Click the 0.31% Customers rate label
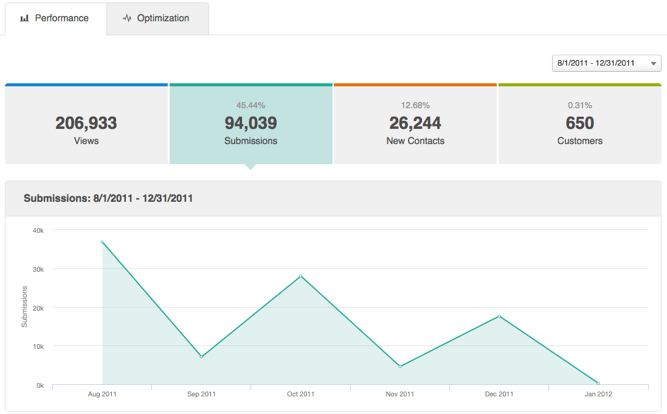The width and height of the screenshot is (667, 414). click(x=579, y=105)
